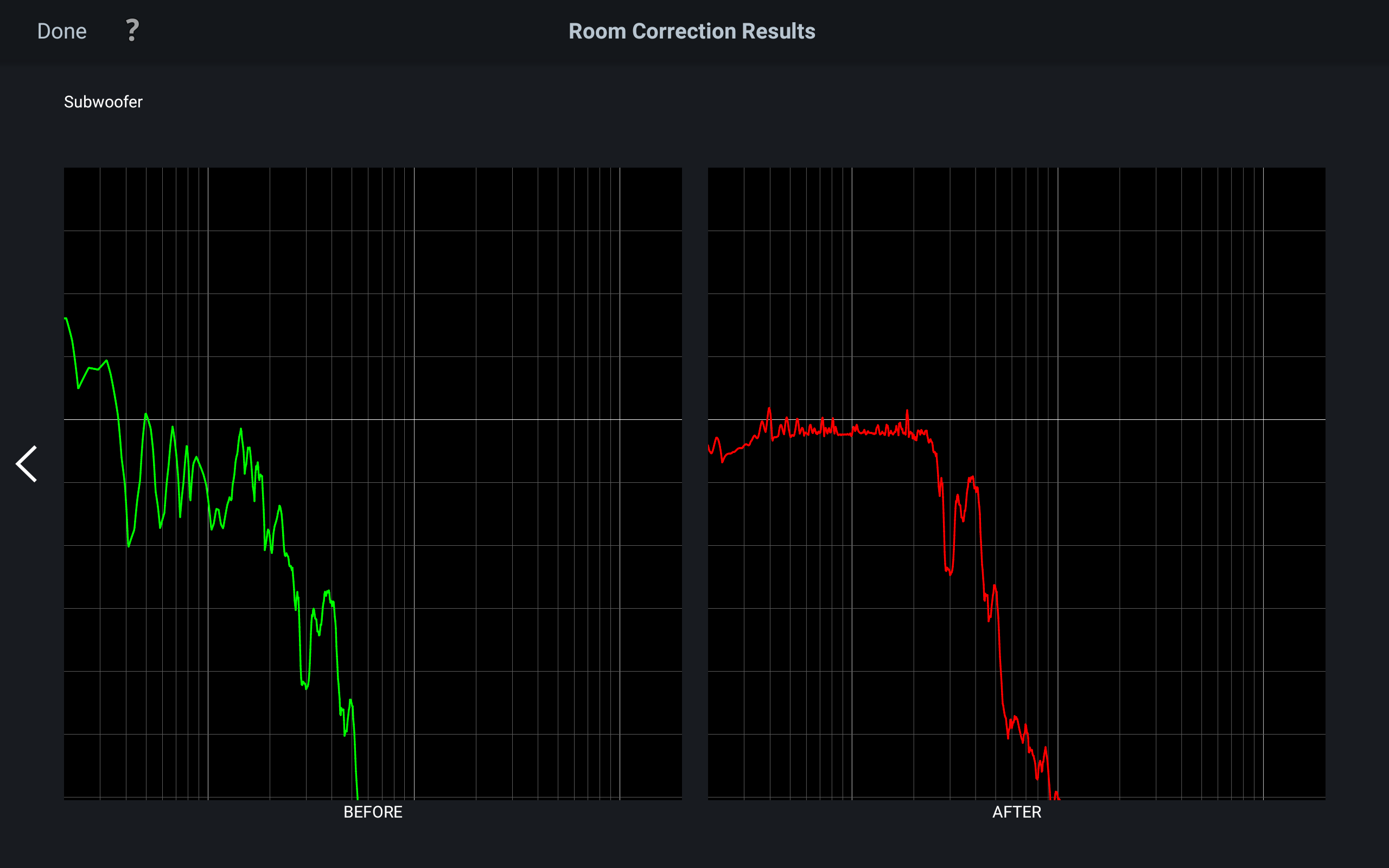Click the tallest starting peak of green curve

point(66,318)
